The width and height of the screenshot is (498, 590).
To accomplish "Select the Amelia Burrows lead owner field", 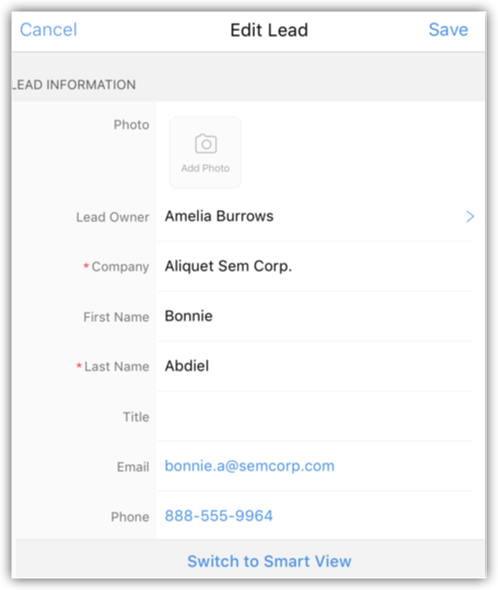I will click(x=315, y=216).
